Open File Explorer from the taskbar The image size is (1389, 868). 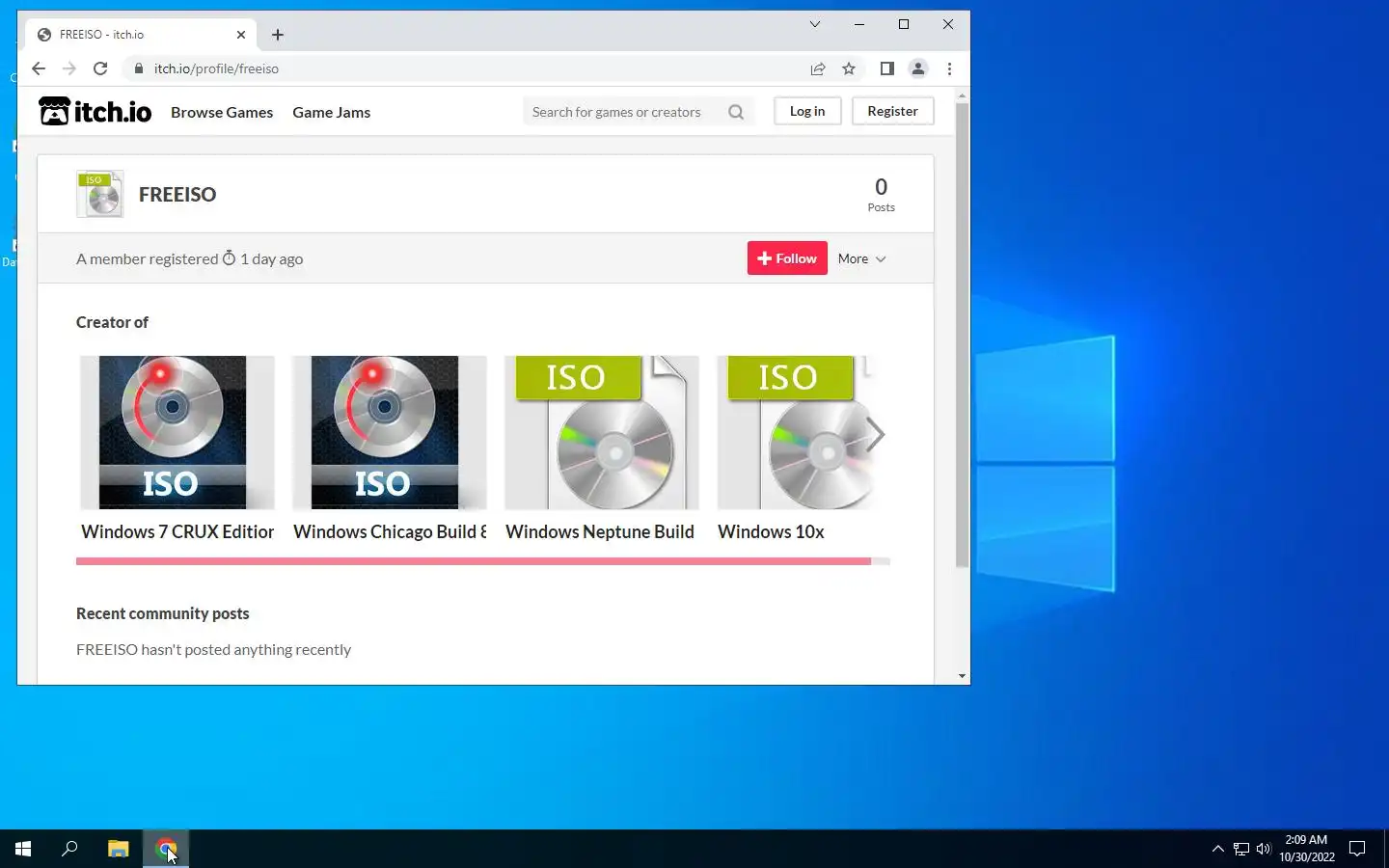coord(118,849)
